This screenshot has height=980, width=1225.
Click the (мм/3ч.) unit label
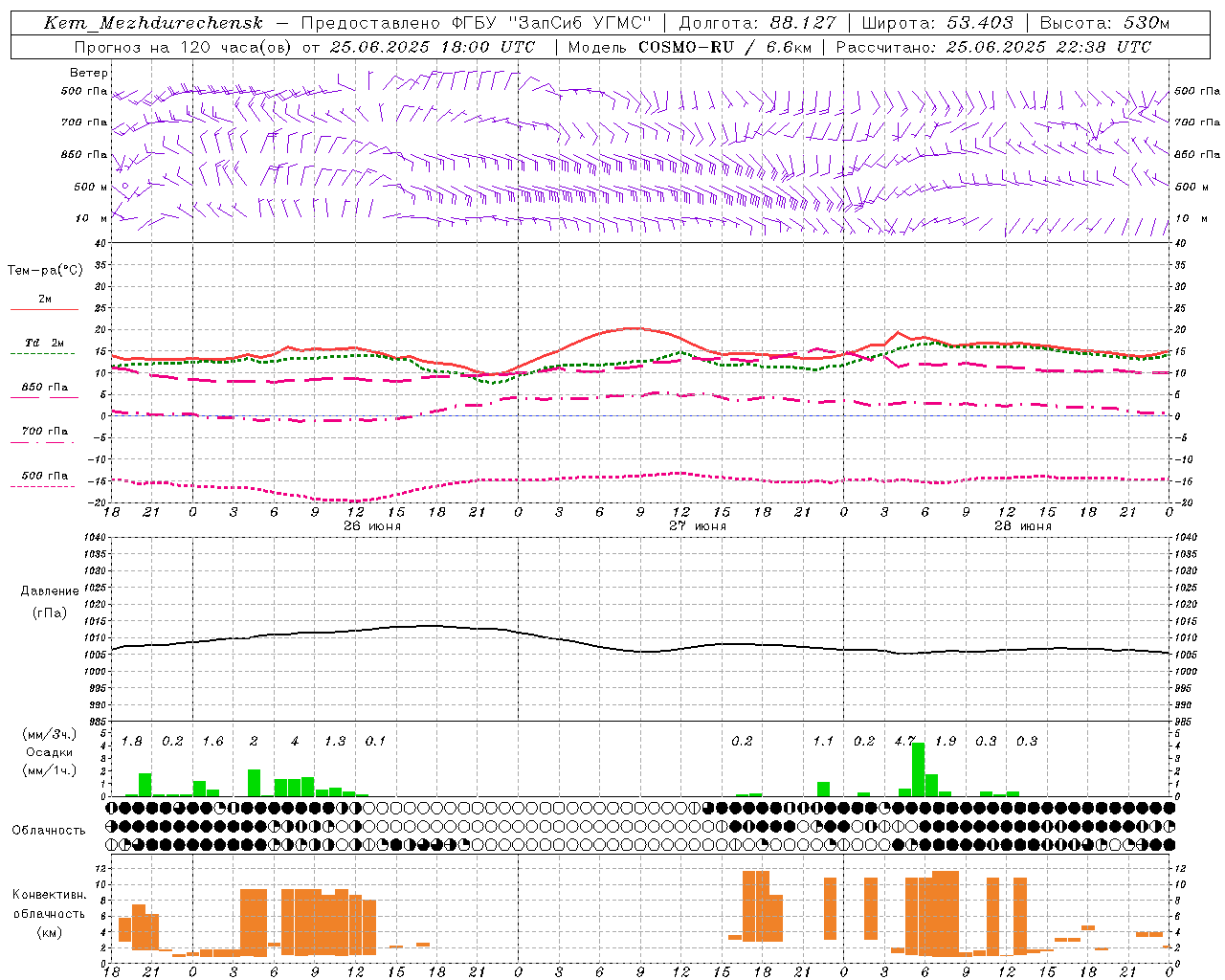coord(50,734)
